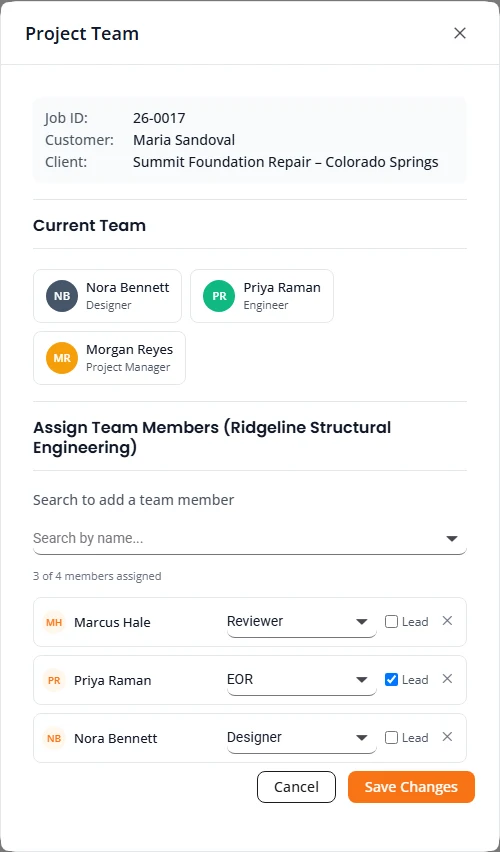Screen dimensions: 500x852
Task: Click the '3 of 4 members assigned' text
Action: pyautogui.click(x=97, y=576)
